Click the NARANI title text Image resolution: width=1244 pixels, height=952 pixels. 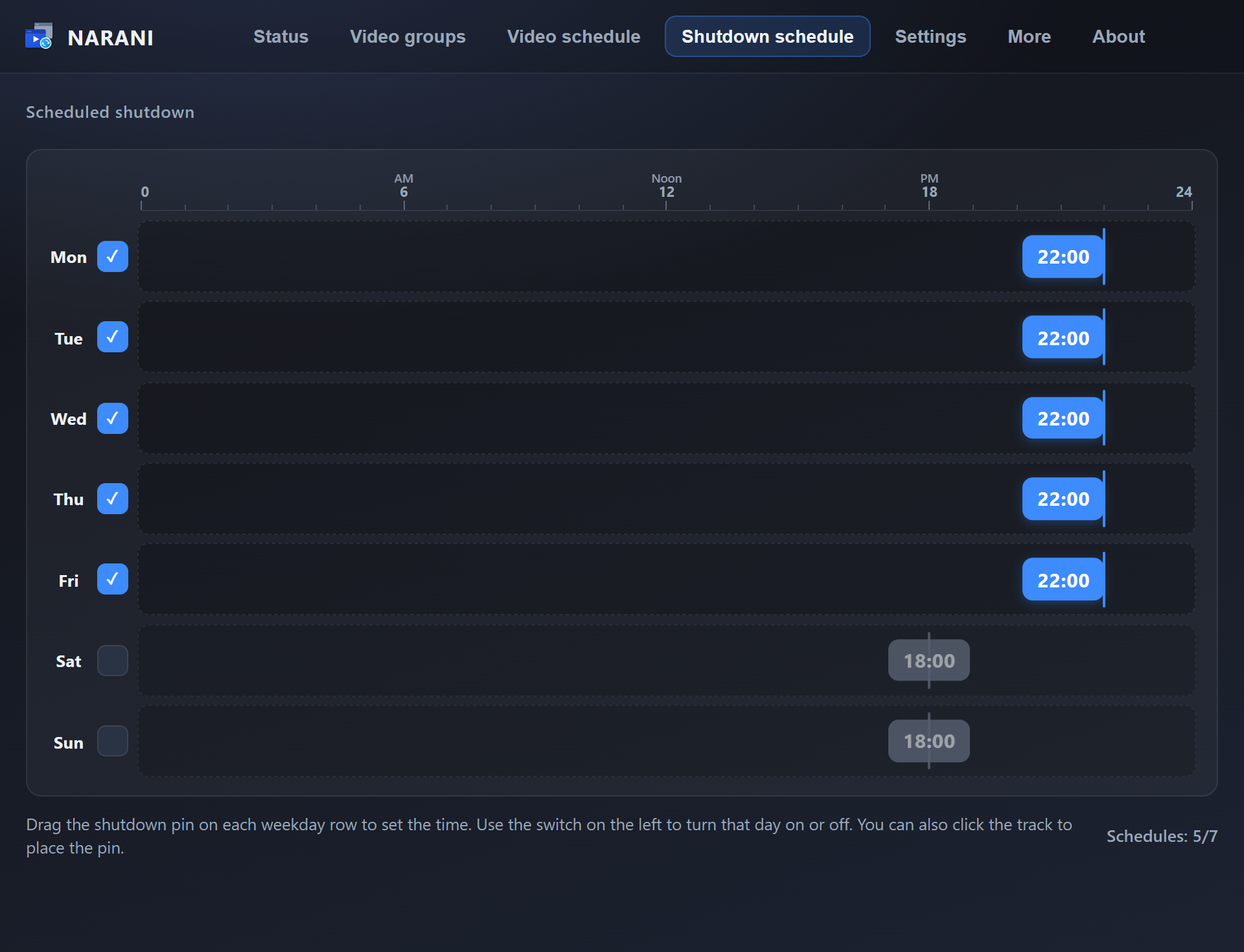coord(111,38)
